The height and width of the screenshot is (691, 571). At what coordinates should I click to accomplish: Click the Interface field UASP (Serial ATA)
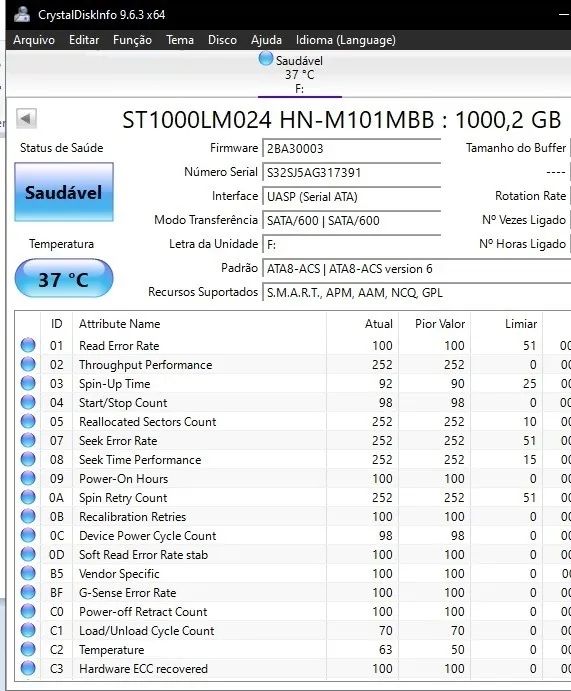click(352, 197)
